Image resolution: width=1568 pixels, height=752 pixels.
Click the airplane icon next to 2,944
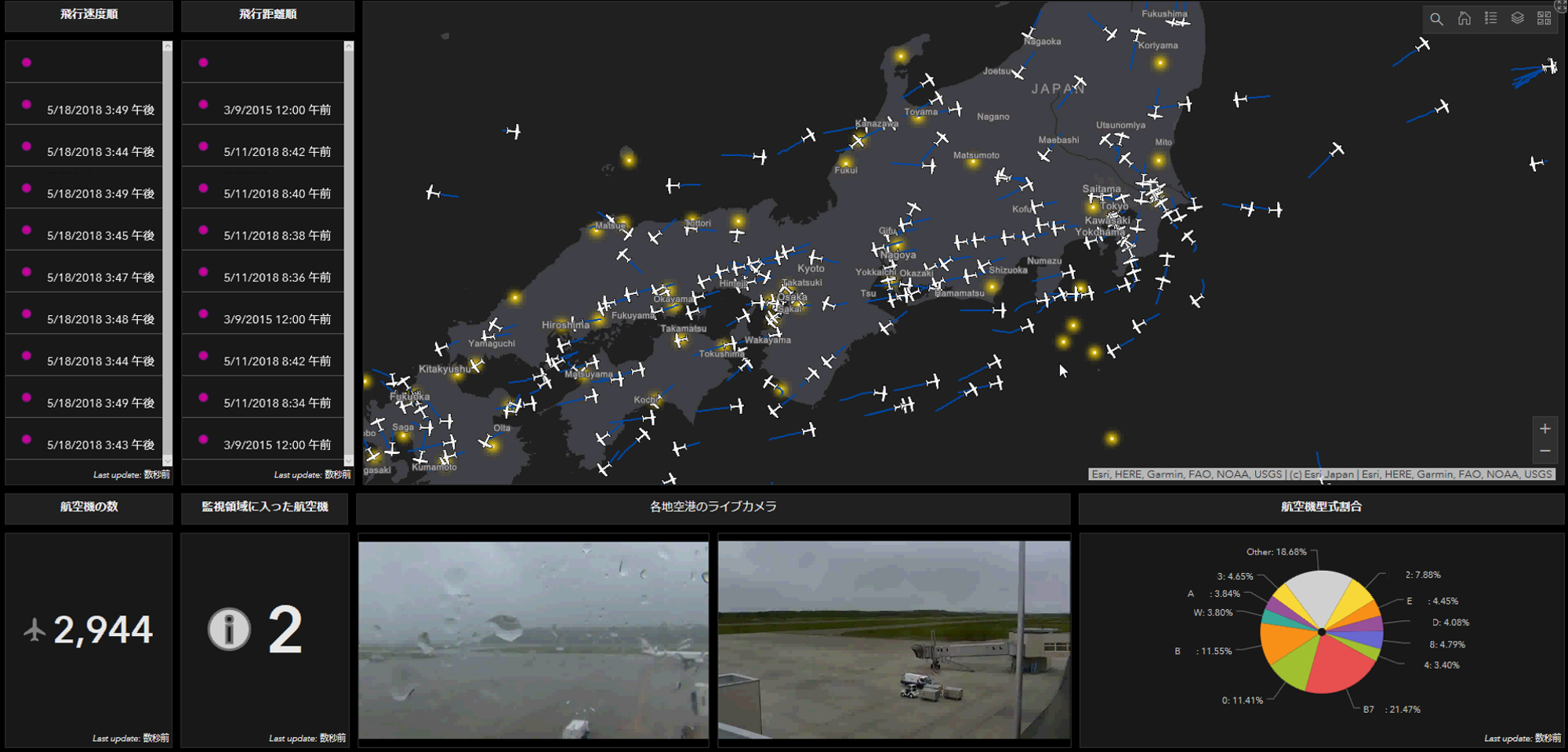pos(34,630)
